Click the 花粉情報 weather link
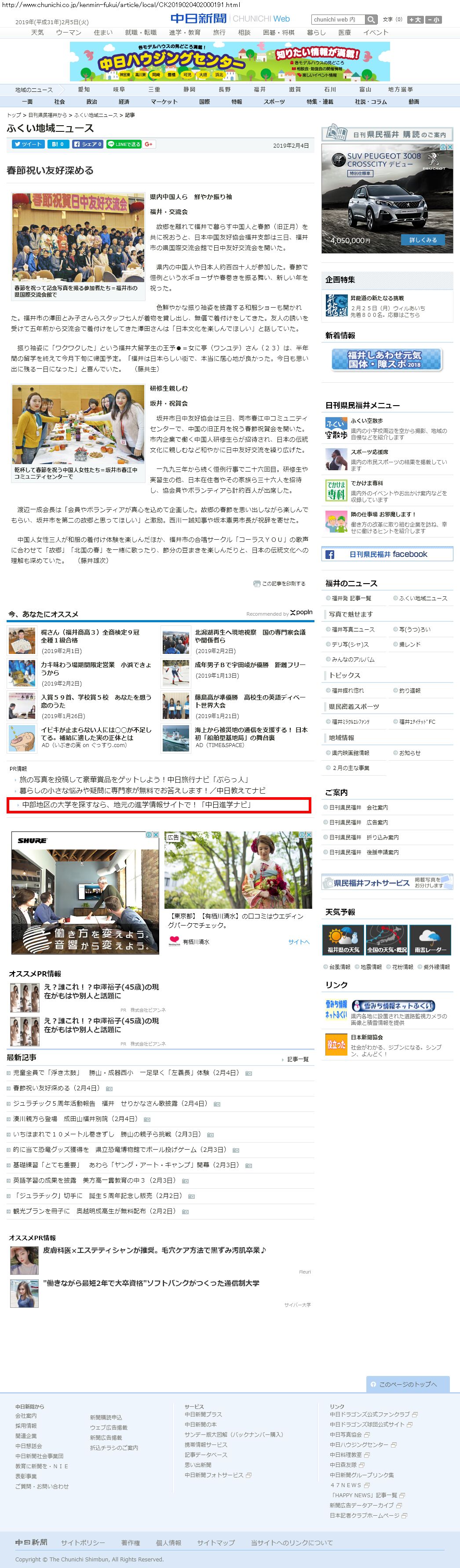 click(x=402, y=967)
